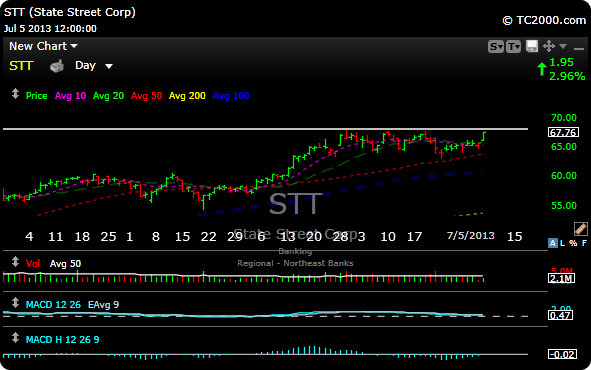Click the MACD H 12 26 9 label

[63, 339]
